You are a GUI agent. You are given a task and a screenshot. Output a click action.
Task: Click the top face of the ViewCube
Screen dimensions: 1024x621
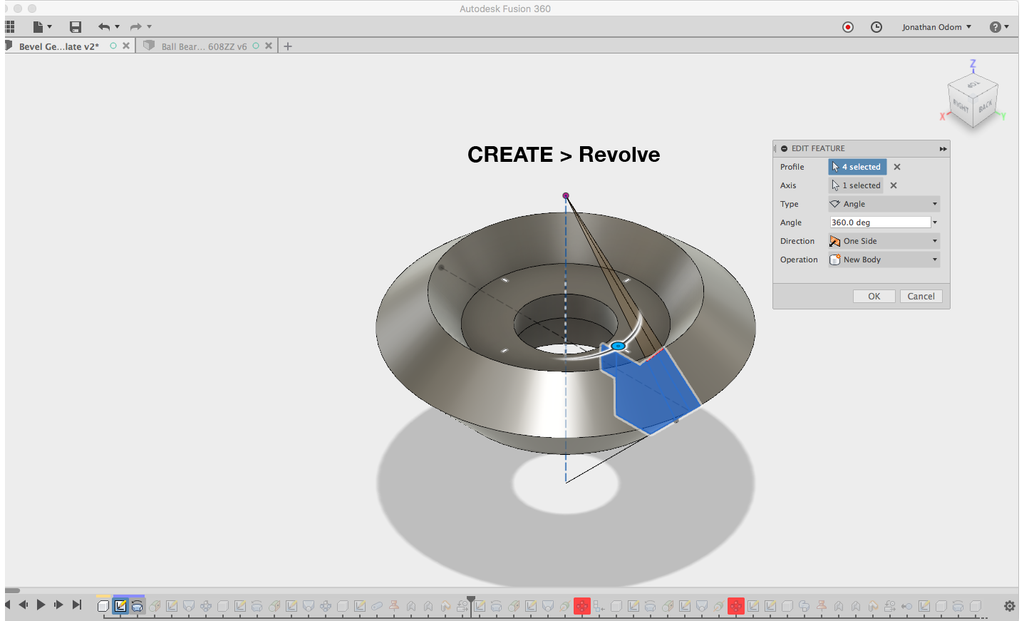[x=973, y=84]
